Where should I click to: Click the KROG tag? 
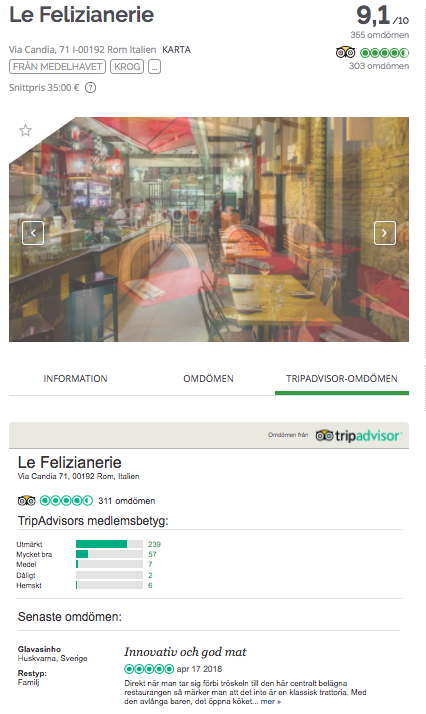pos(127,67)
